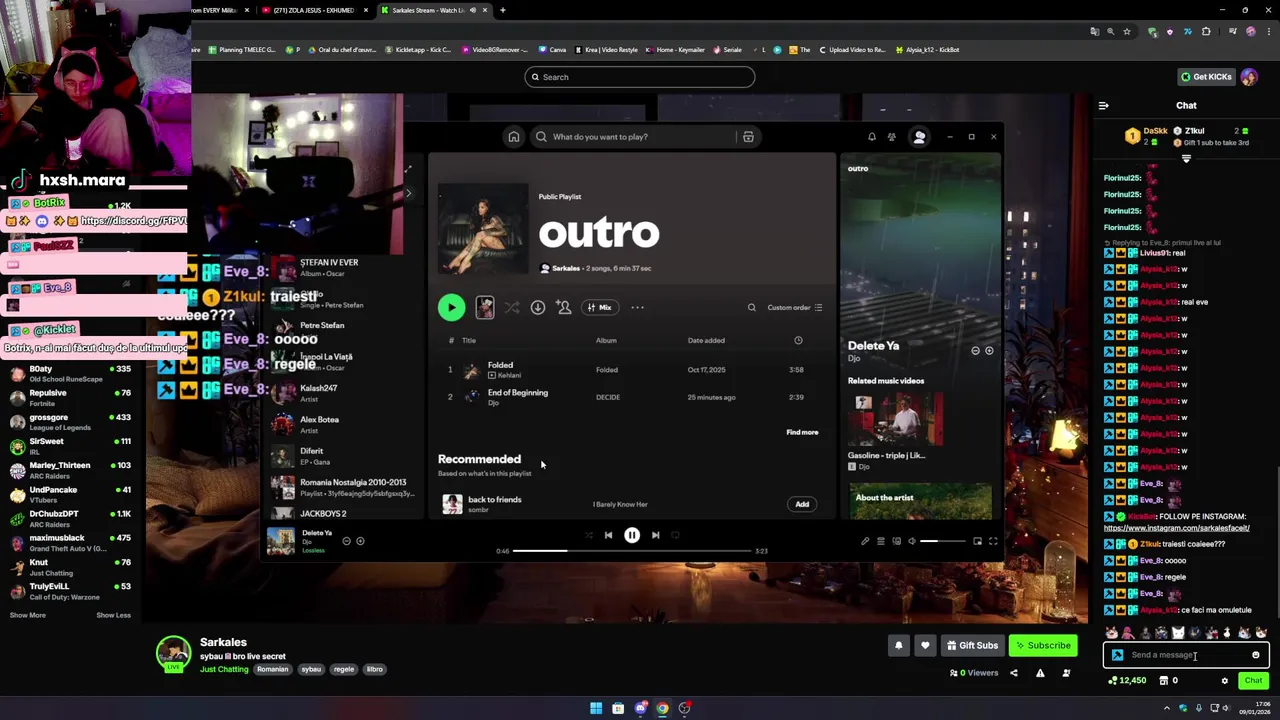Invite collaborators to outro playlist

[564, 307]
